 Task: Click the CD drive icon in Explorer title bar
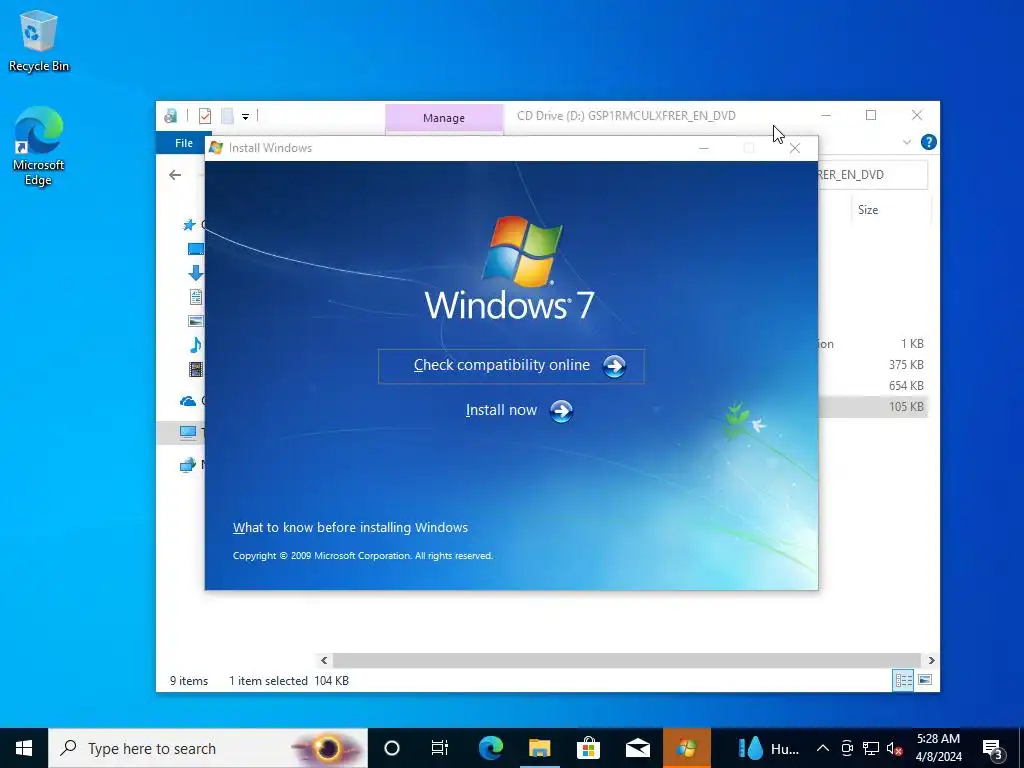click(170, 116)
